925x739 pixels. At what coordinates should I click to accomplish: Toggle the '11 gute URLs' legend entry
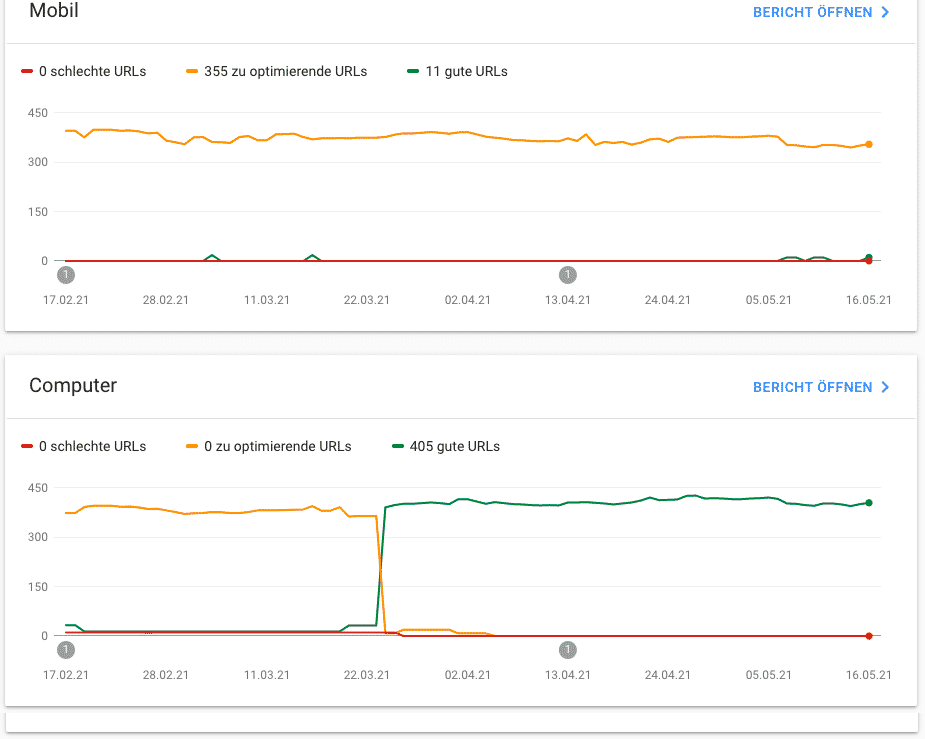pyautogui.click(x=458, y=71)
